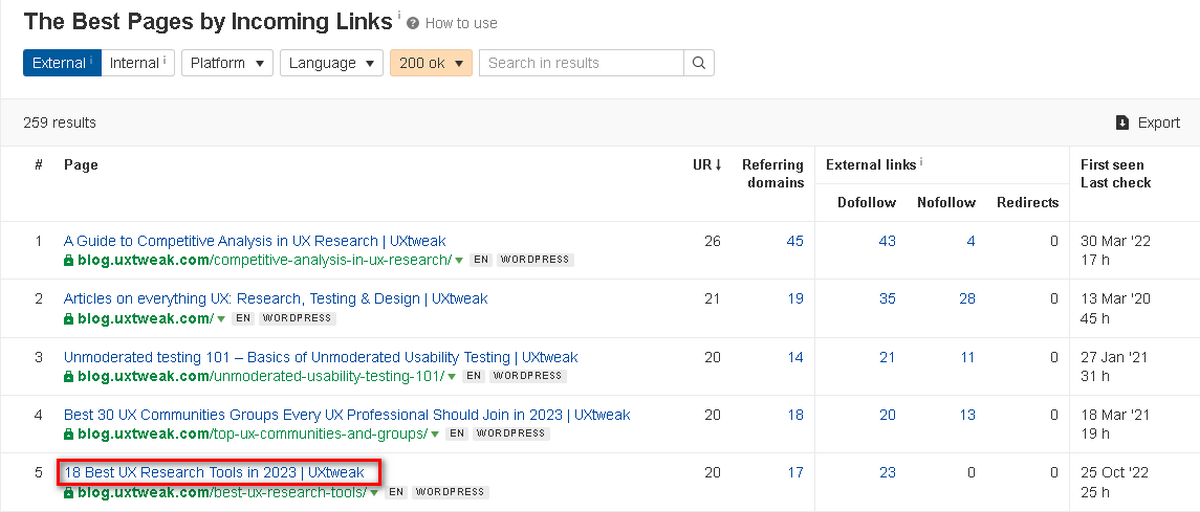The height and width of the screenshot is (512, 1200).
Task: Click the top-ux-communities-and-groups URL
Action: pyautogui.click(x=252, y=435)
